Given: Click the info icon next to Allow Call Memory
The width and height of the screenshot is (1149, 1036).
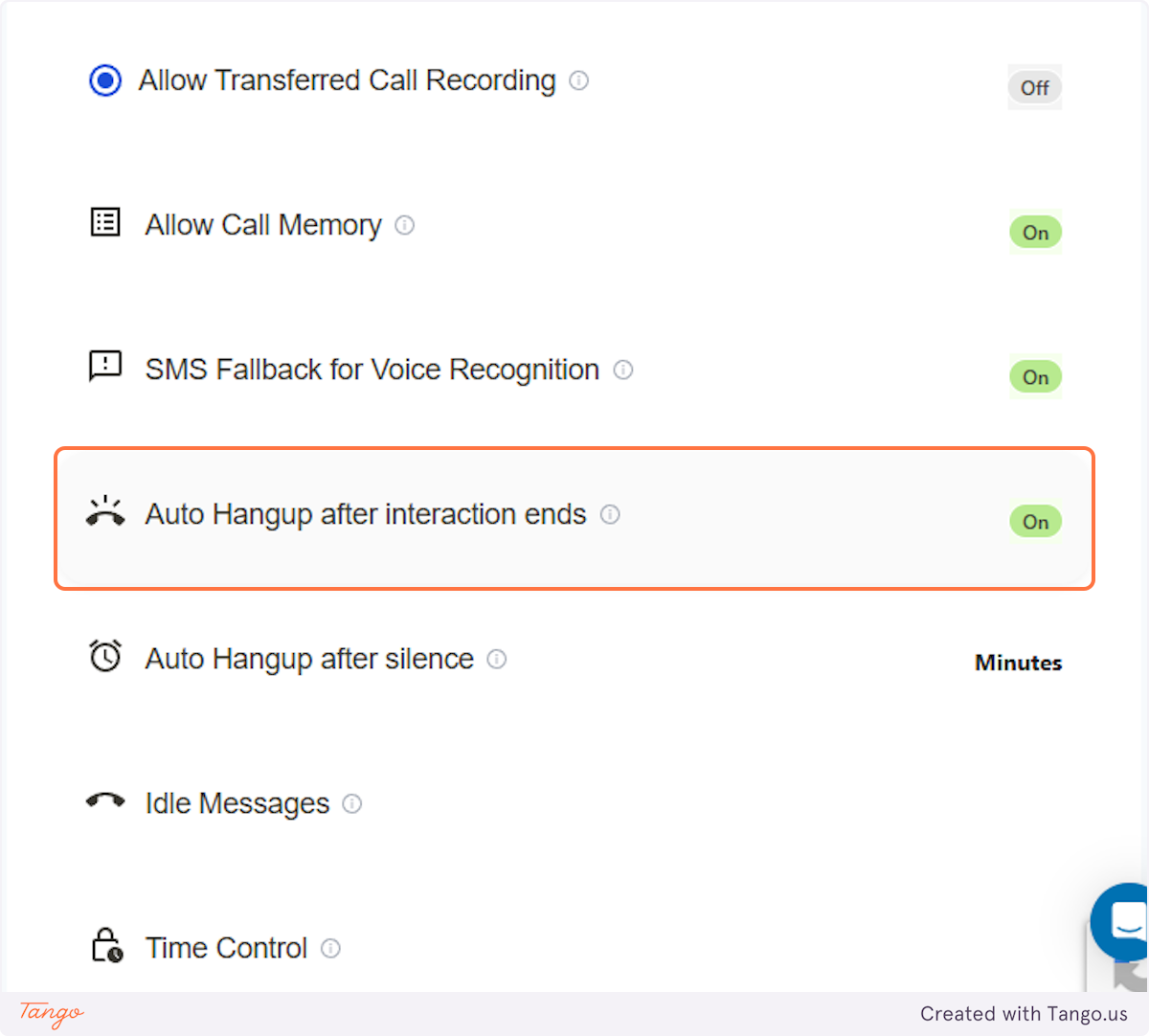Looking at the screenshot, I should [404, 225].
